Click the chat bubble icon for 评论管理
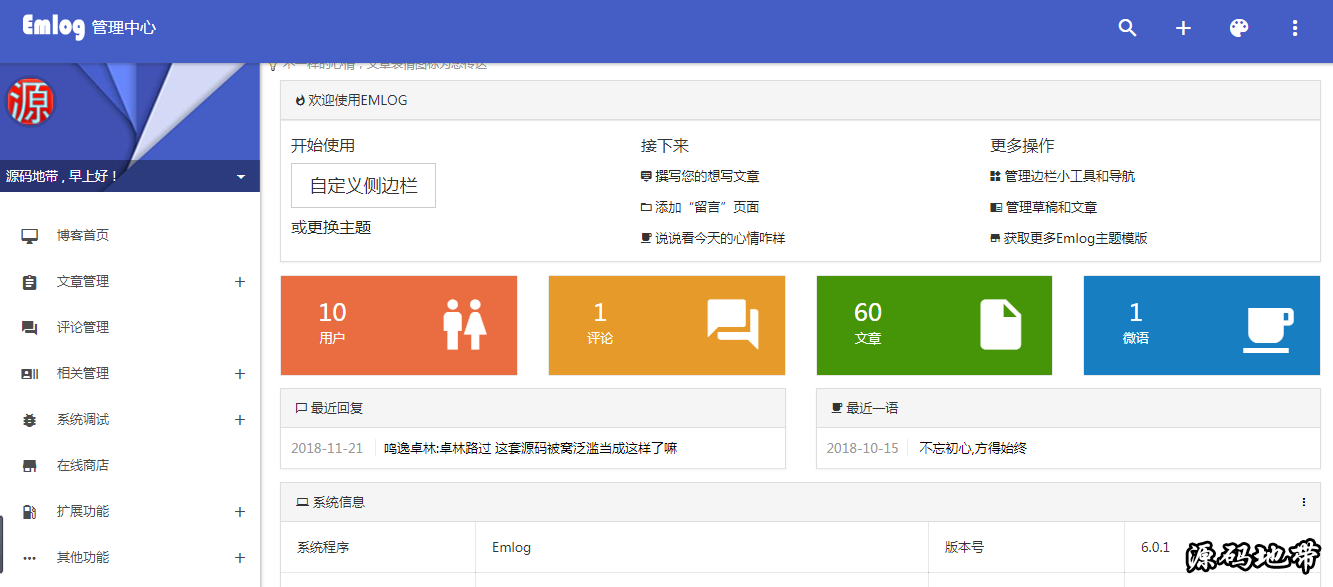Viewport: 1333px width, 587px height. pos(30,328)
